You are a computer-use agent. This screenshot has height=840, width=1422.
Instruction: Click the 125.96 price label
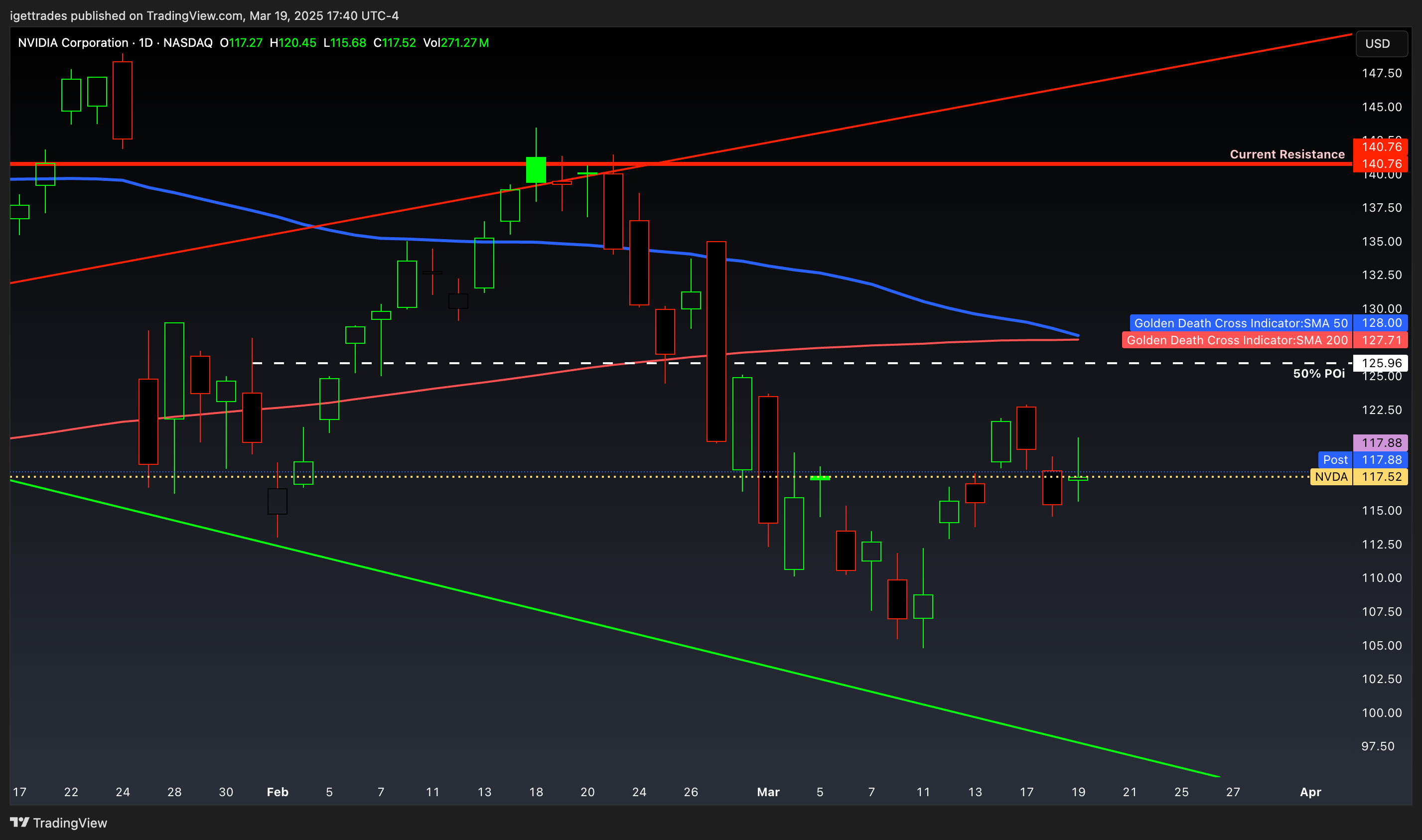click(x=1381, y=363)
